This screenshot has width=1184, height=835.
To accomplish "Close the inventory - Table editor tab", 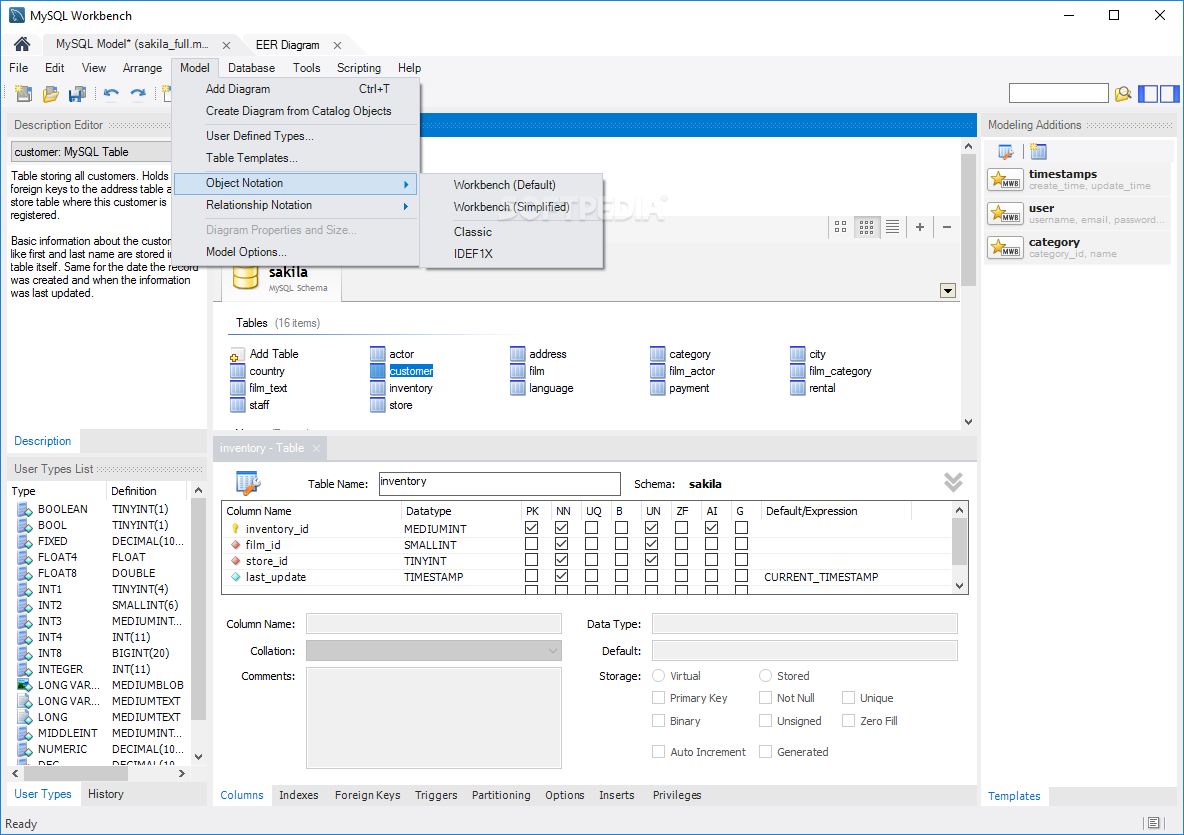I will click(x=316, y=448).
